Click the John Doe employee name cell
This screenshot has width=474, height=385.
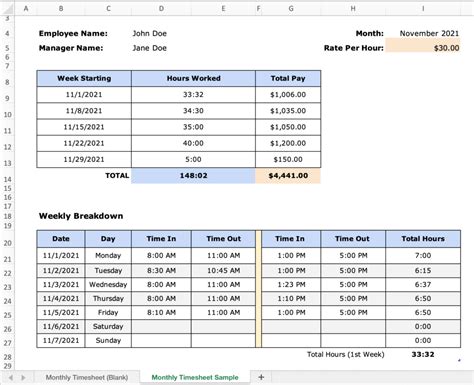149,33
